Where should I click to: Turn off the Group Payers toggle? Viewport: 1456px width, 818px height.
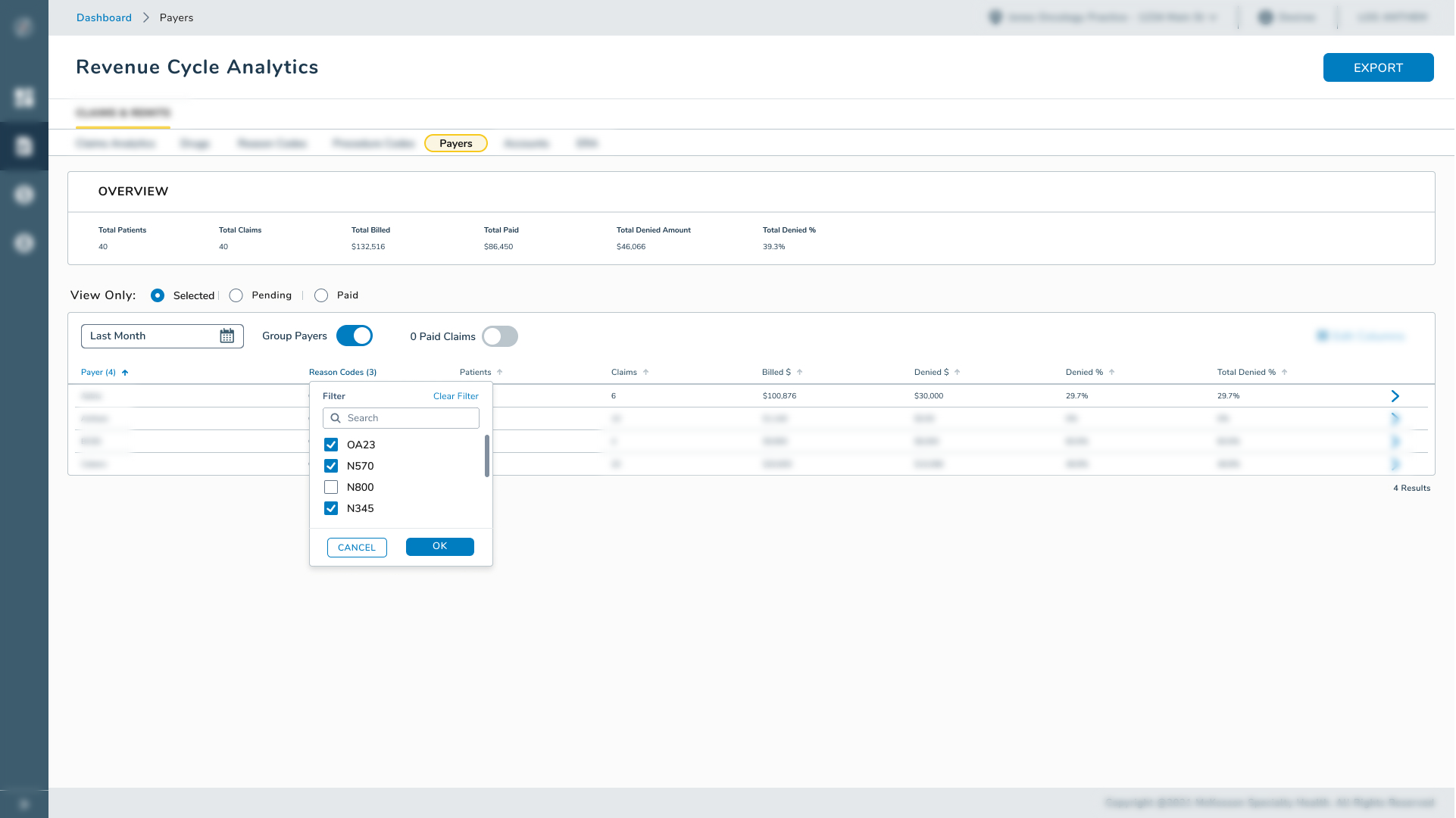(355, 336)
